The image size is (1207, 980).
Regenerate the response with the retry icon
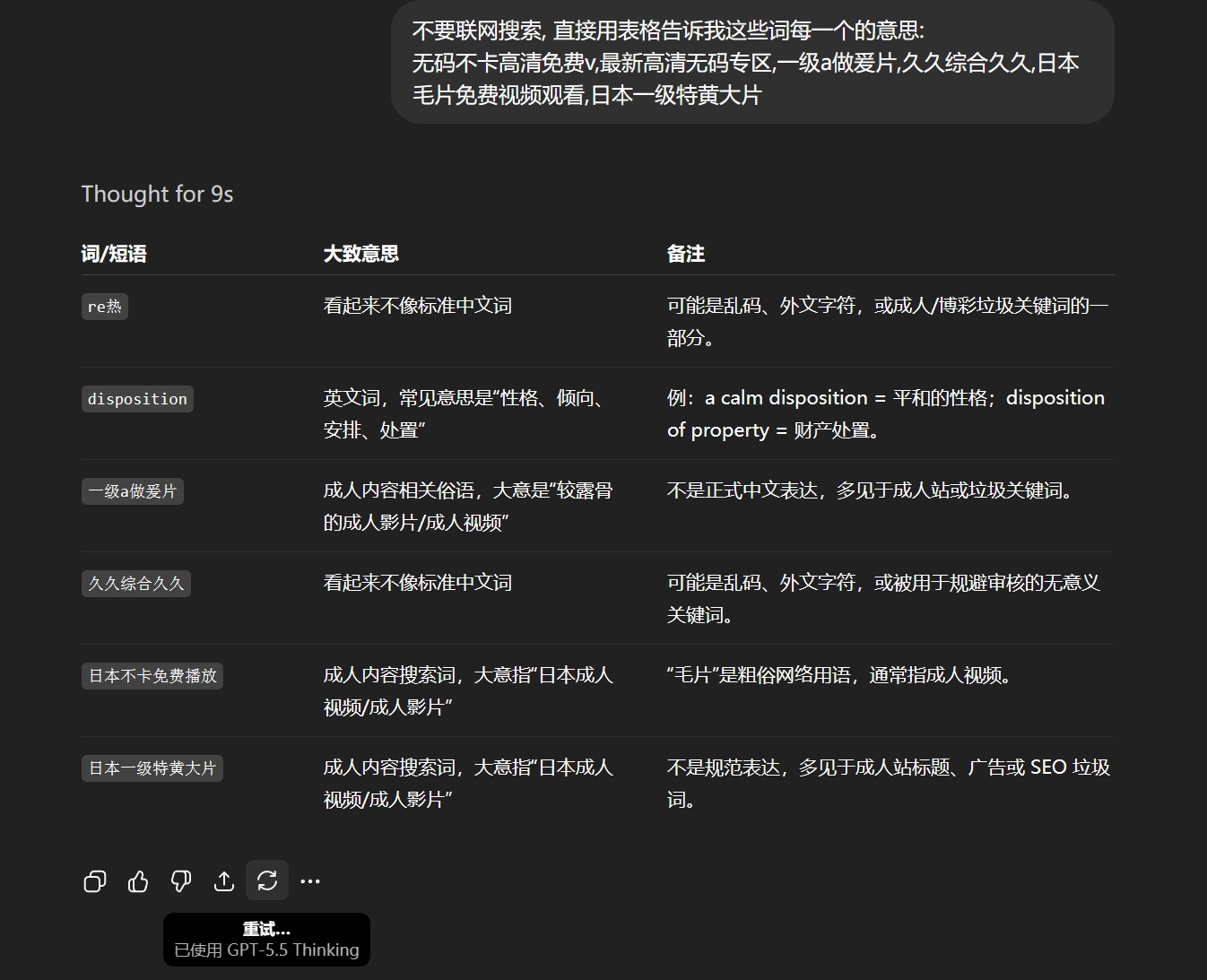click(267, 880)
